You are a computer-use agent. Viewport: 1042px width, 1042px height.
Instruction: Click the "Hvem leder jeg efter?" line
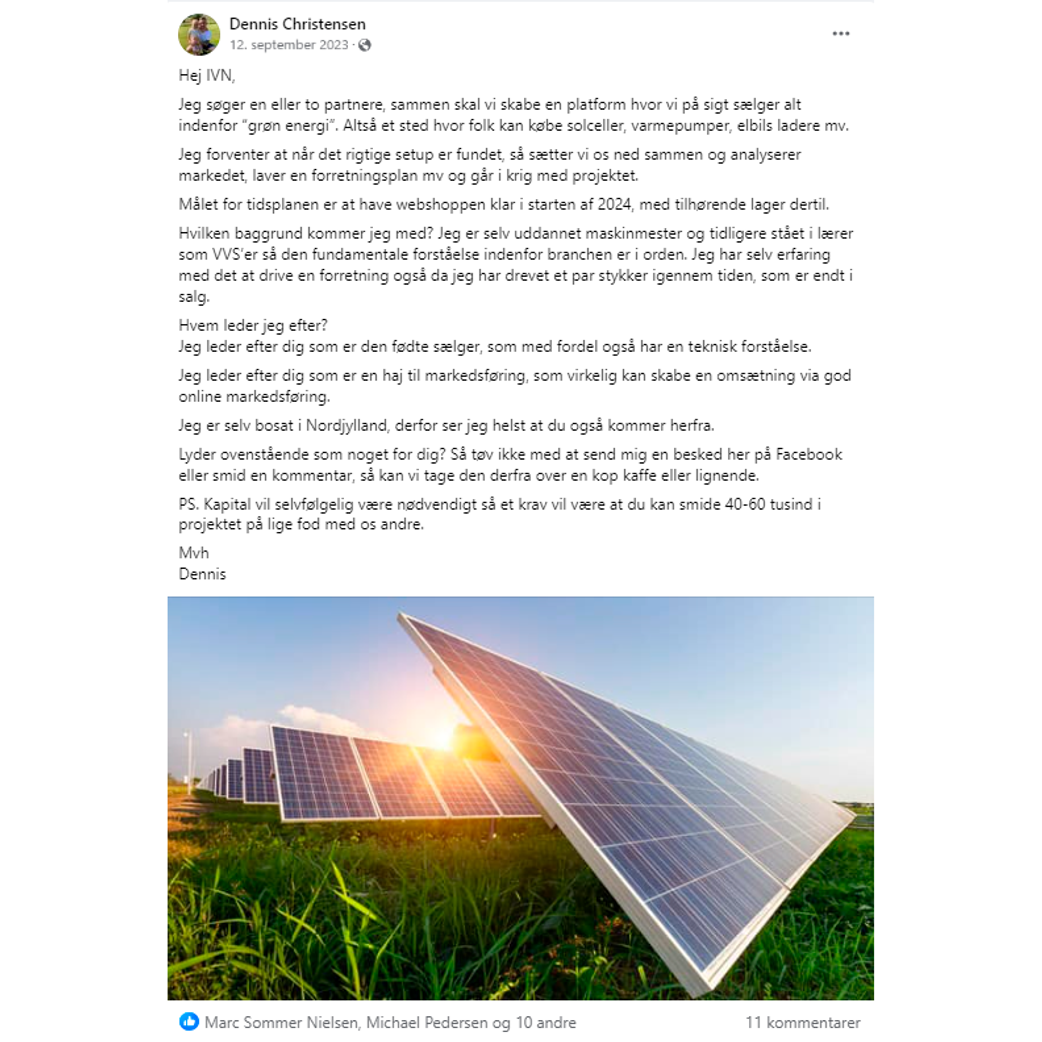253,326
